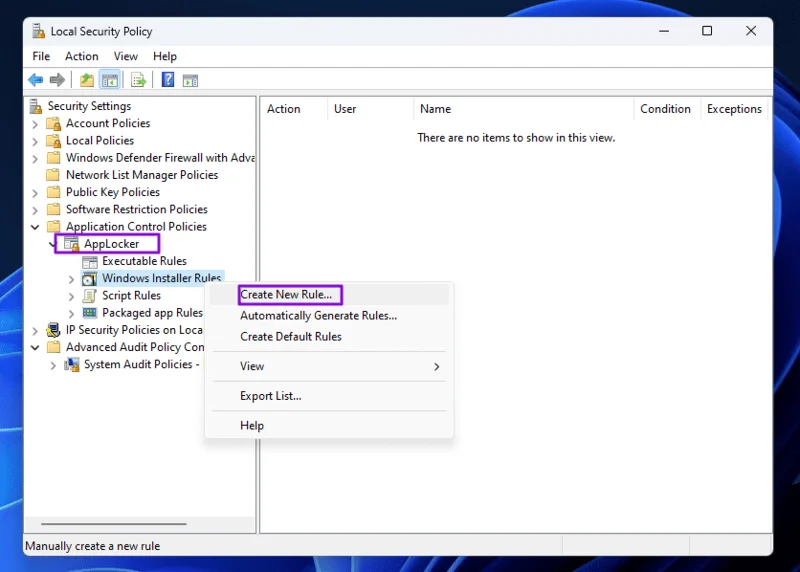Choose Create Default Rules option
Image resolution: width=800 pixels, height=572 pixels.
(x=329, y=337)
